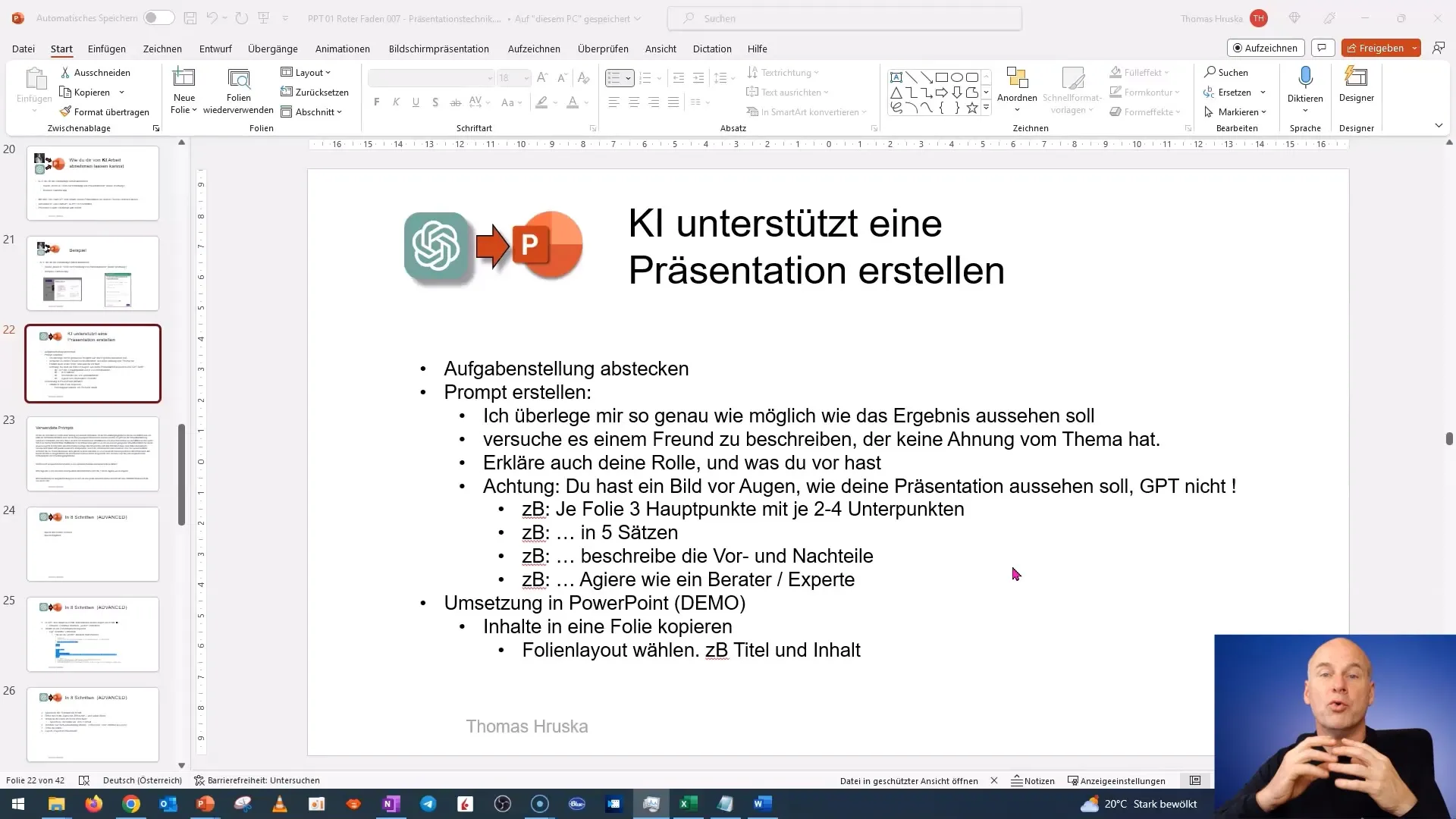The height and width of the screenshot is (819, 1456).
Task: Open OneNote from the taskbar
Action: coord(391,804)
